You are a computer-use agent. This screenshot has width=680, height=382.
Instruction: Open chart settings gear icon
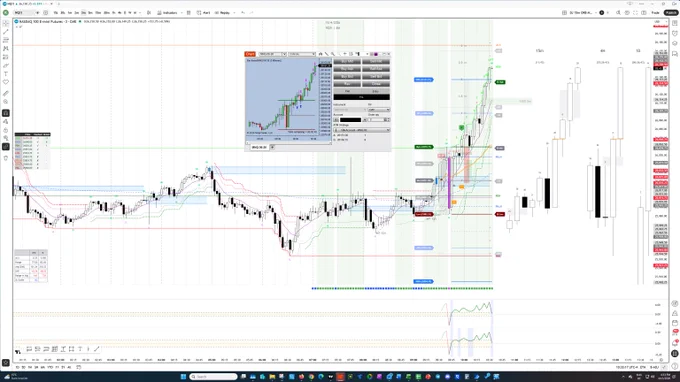point(627,13)
